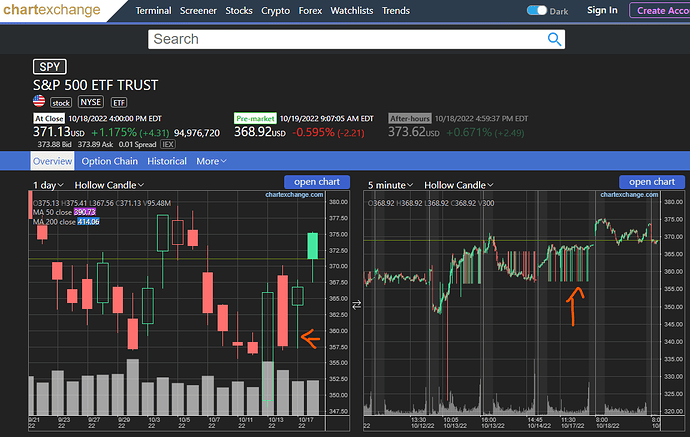Click the -0.595% pre-market change

coord(313,132)
